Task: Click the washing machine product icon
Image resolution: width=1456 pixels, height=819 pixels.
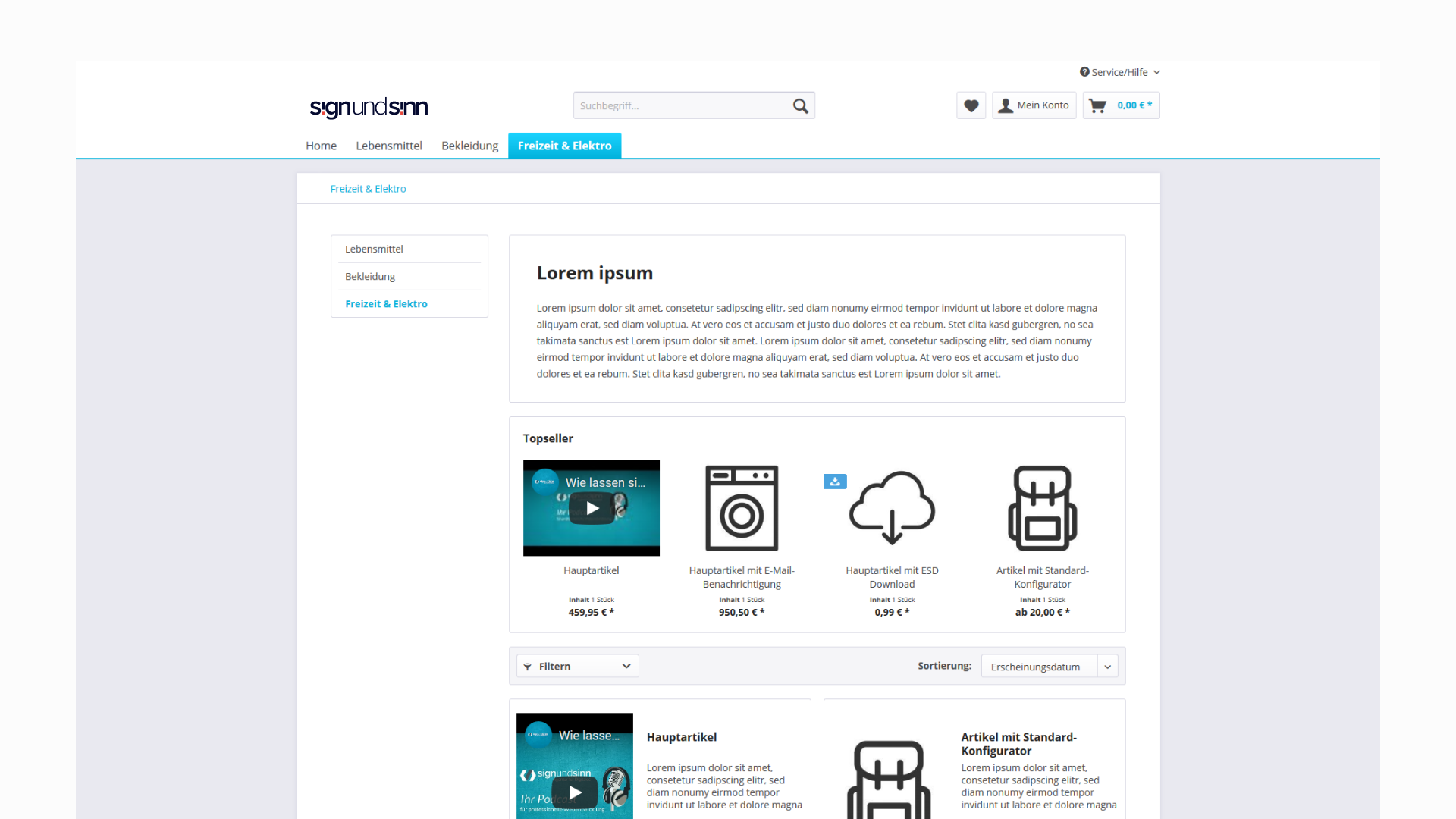Action: [x=742, y=508]
